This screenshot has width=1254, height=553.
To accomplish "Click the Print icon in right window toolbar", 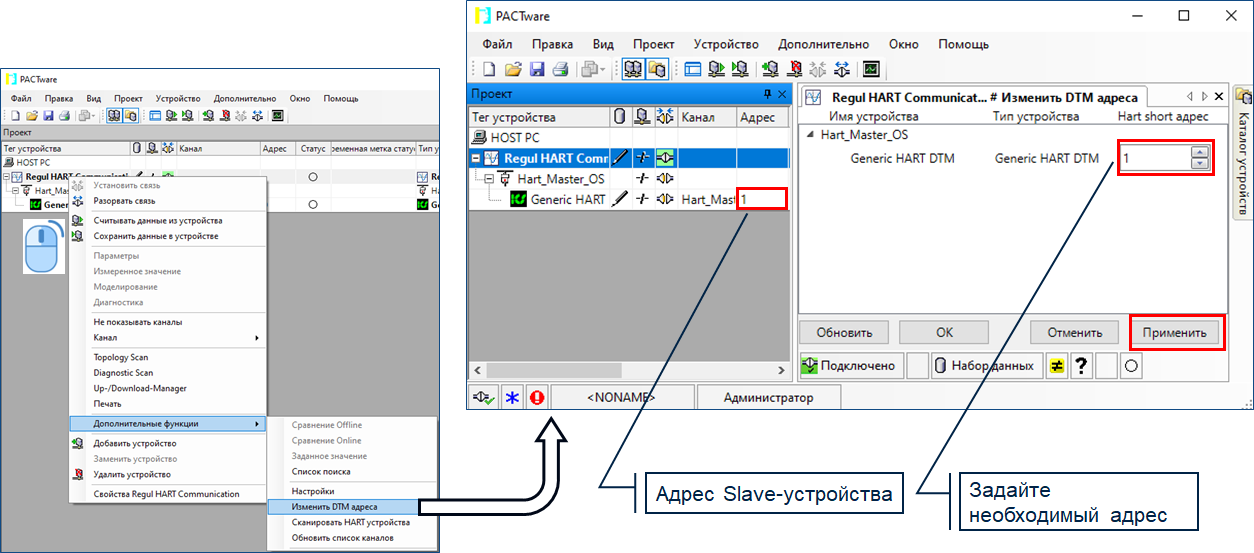I will tap(560, 69).
